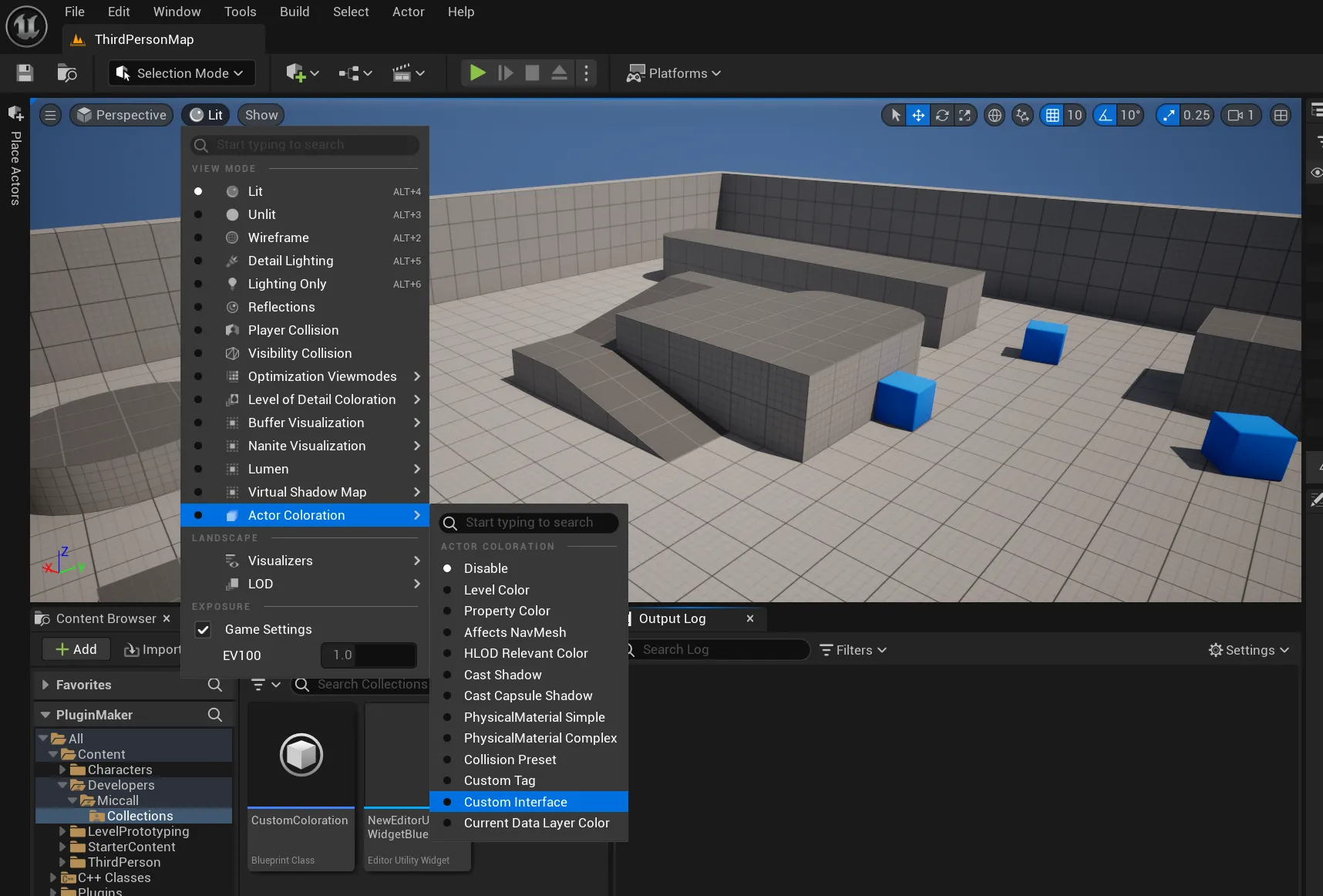
Task: Toggle surface snapping icon
Action: [1022, 115]
